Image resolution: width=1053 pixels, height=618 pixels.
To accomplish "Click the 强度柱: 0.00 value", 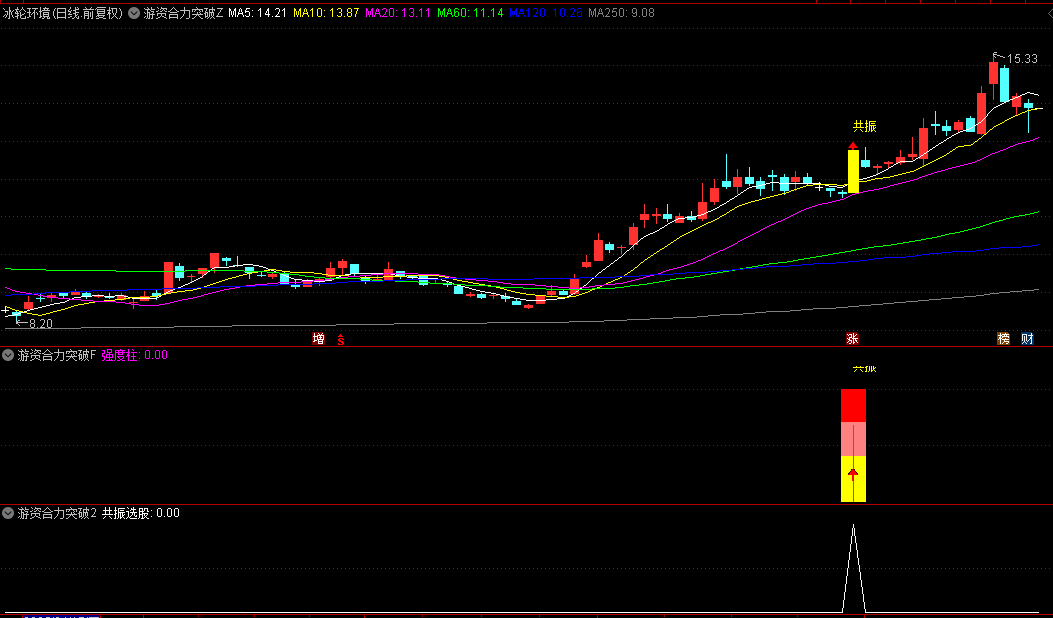I will [x=134, y=355].
